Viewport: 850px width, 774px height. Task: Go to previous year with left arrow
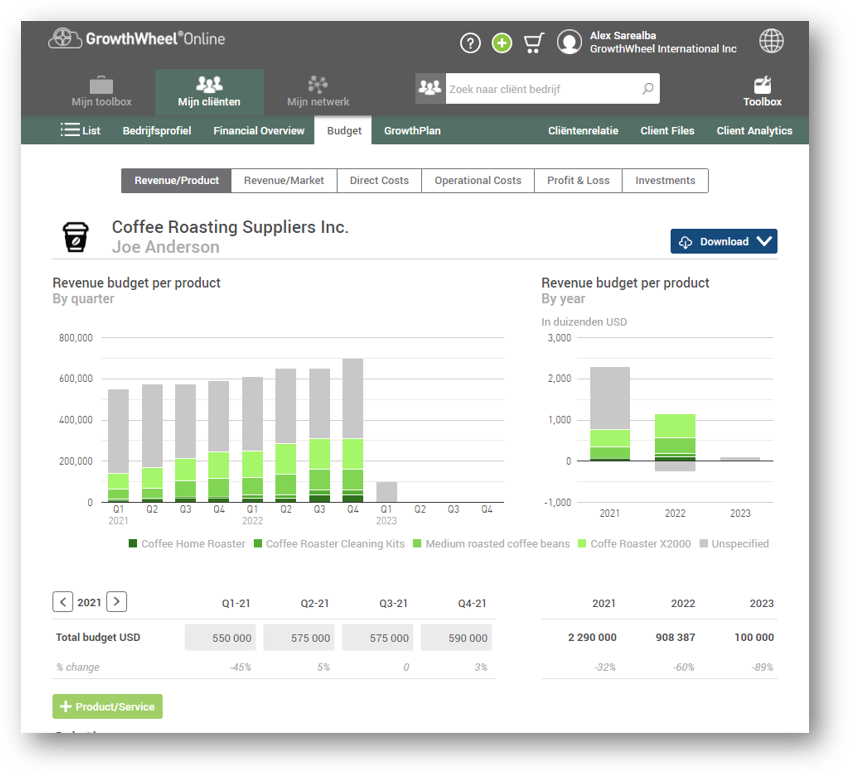(x=63, y=602)
